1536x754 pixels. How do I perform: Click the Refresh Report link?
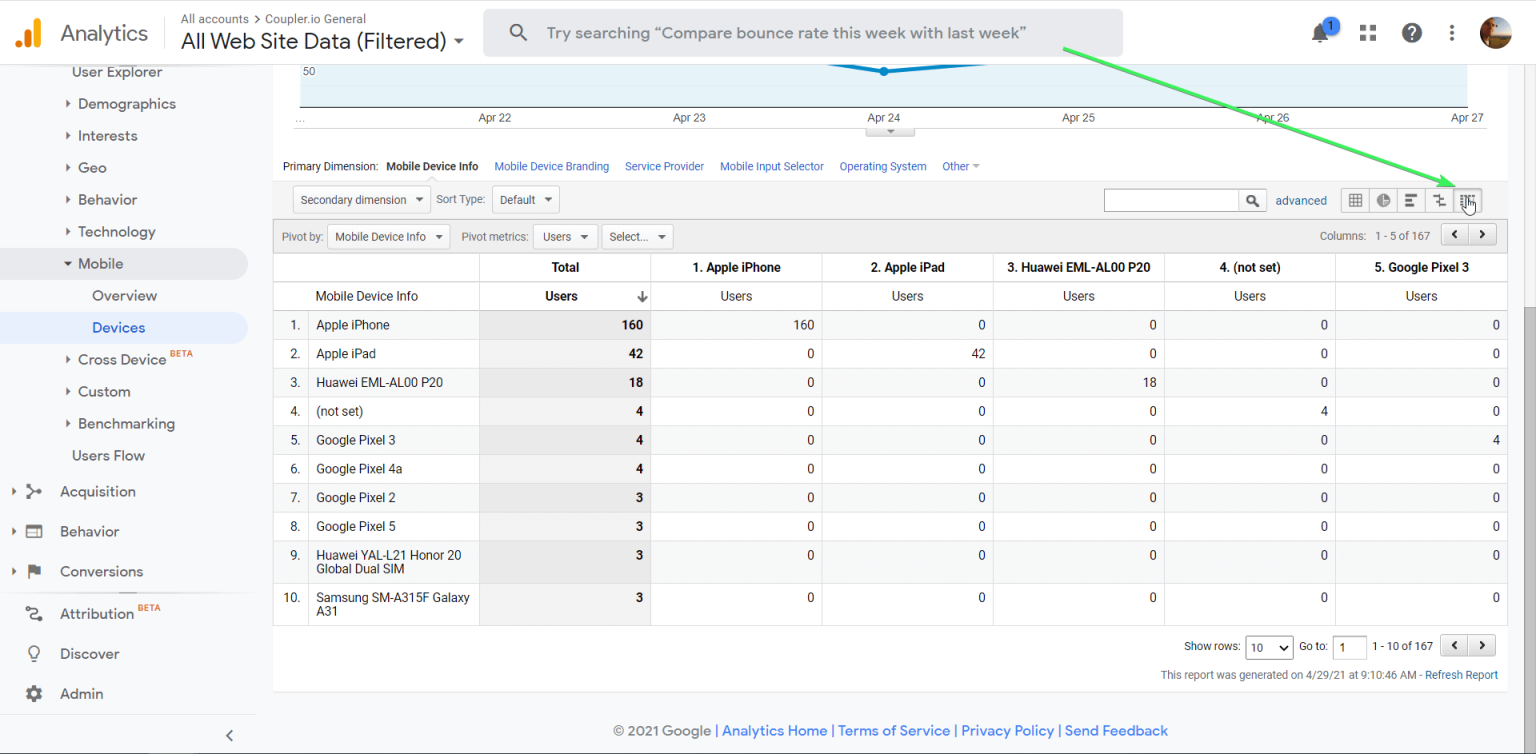pyautogui.click(x=1462, y=674)
